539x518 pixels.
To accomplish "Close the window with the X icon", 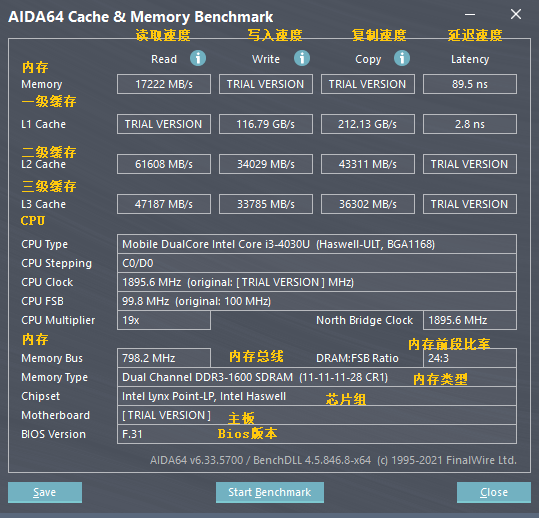I will click(516, 14).
